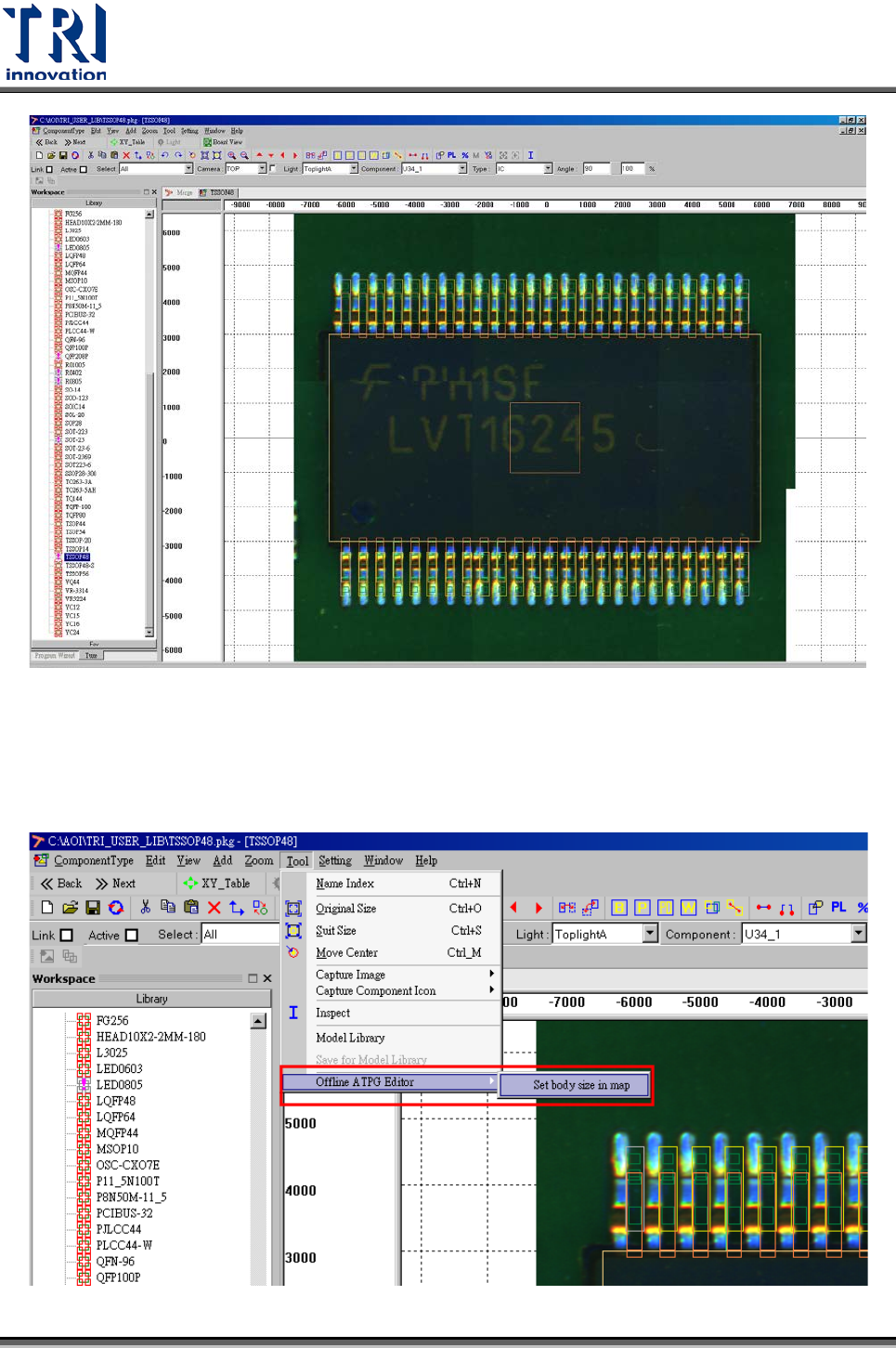Click the floppy disk save icon in lower toolbar
This screenshot has height=1348, width=896.
pyautogui.click(x=93, y=908)
